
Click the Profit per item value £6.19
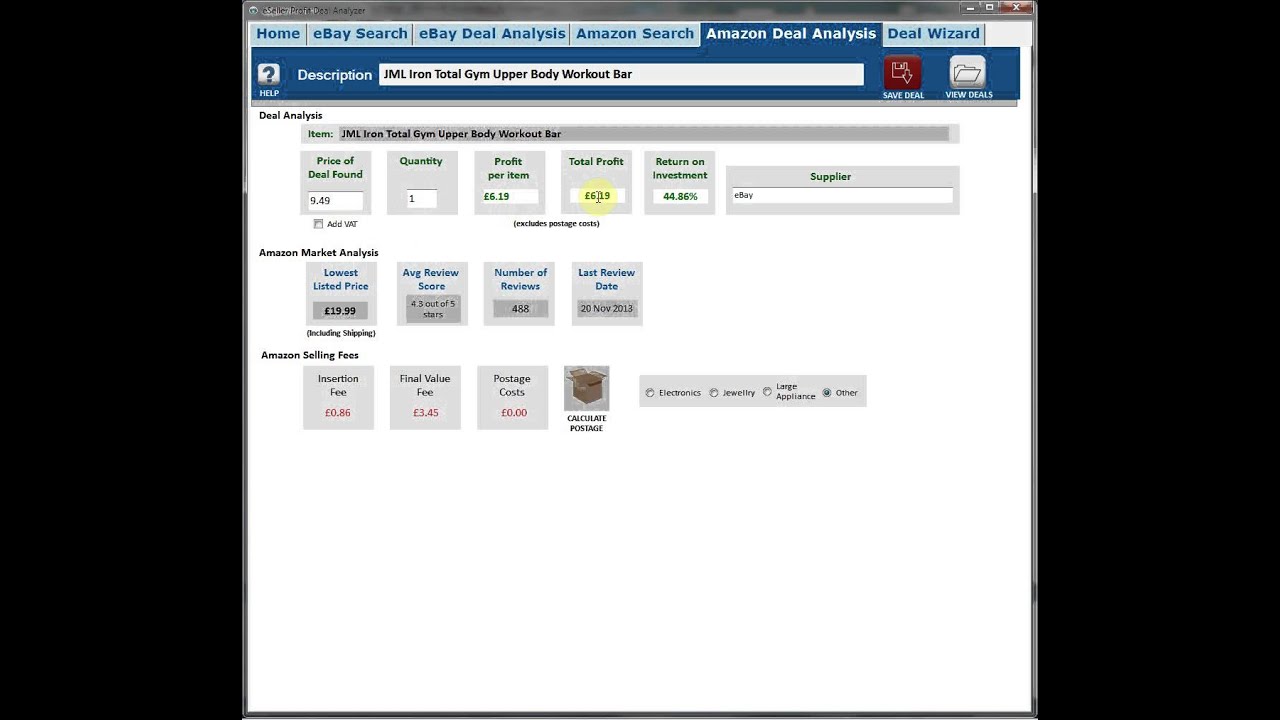[x=509, y=196]
